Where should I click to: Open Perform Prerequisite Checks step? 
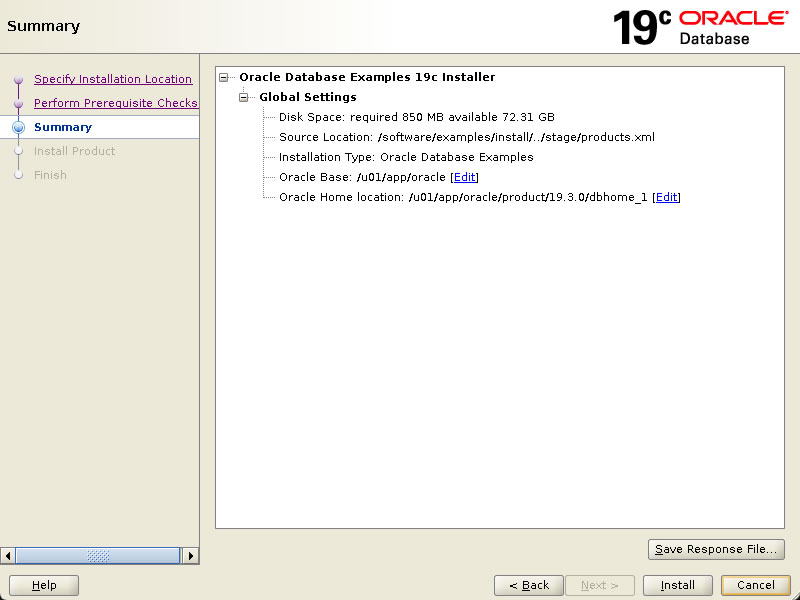[115, 103]
